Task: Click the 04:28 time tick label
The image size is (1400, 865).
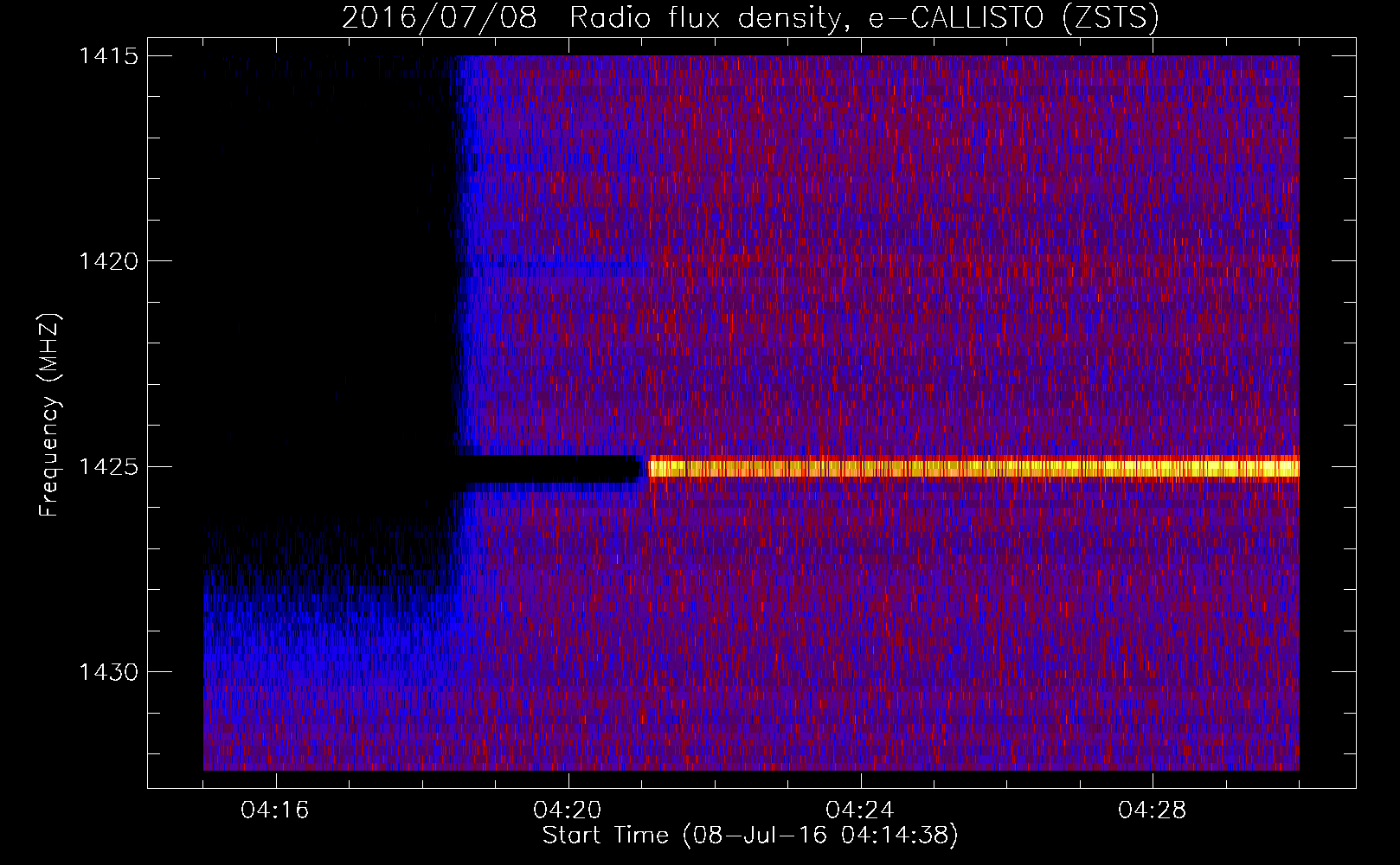Action: pos(1153,811)
